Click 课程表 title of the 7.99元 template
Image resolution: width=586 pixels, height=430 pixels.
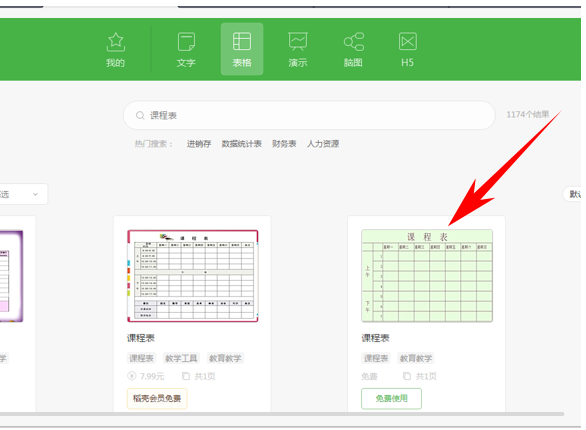141,338
